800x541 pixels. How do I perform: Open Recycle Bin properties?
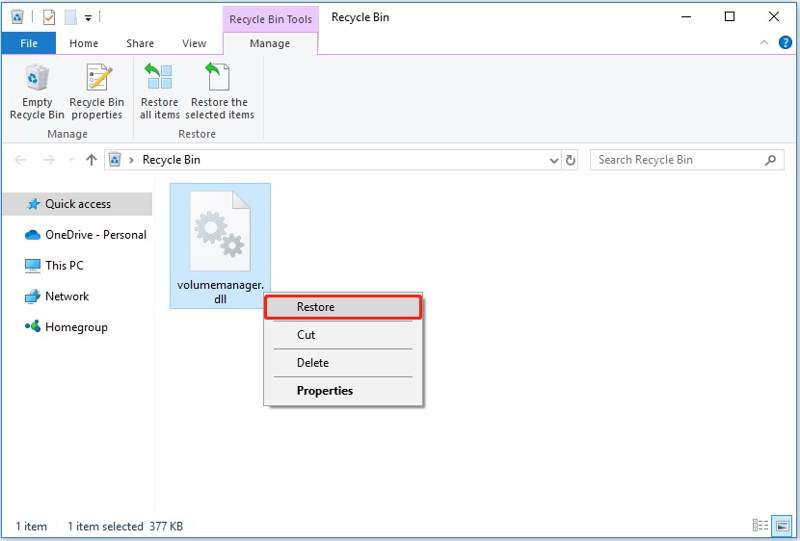point(97,80)
